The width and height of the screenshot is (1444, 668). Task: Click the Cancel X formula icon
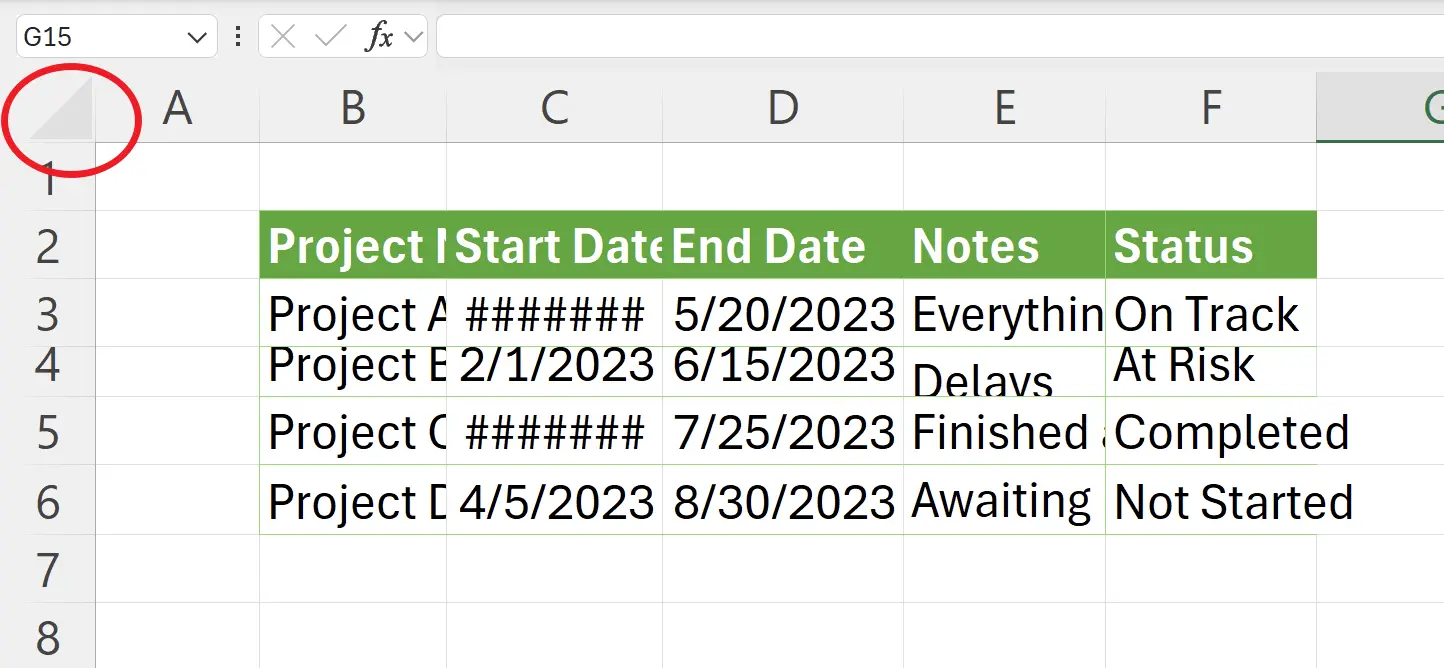(284, 37)
